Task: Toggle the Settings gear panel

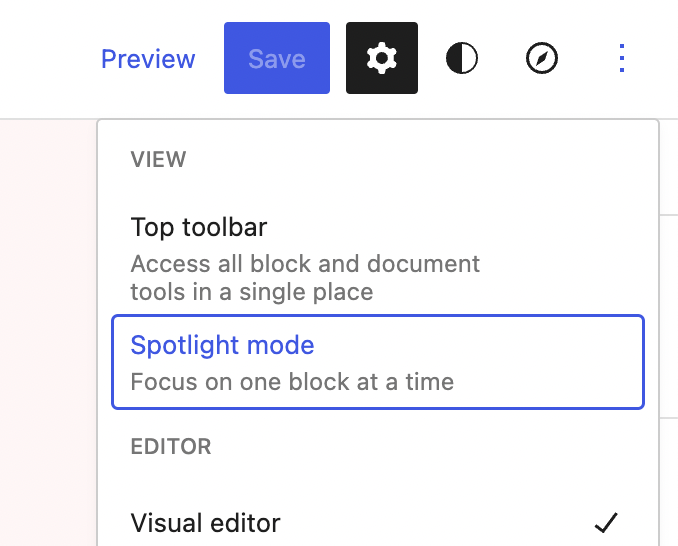Action: click(382, 58)
